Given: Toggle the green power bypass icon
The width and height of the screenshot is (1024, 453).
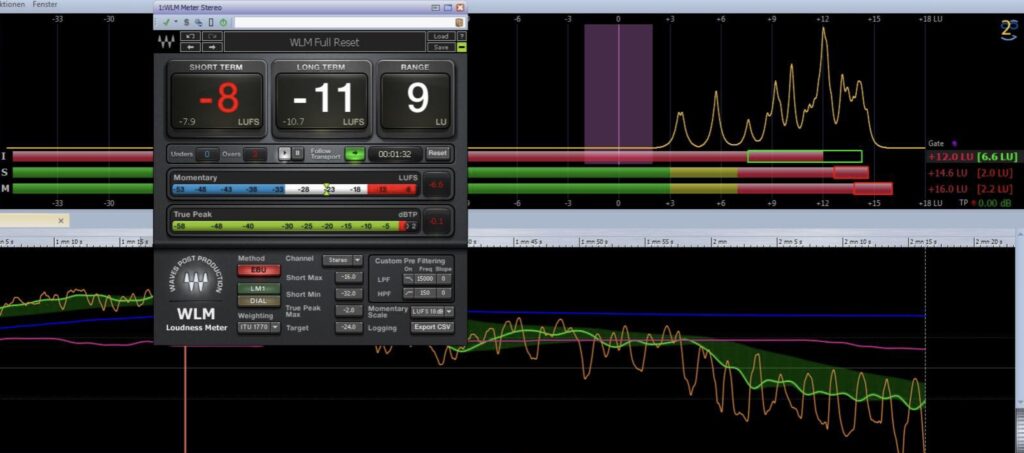Looking at the screenshot, I should click(223, 22).
